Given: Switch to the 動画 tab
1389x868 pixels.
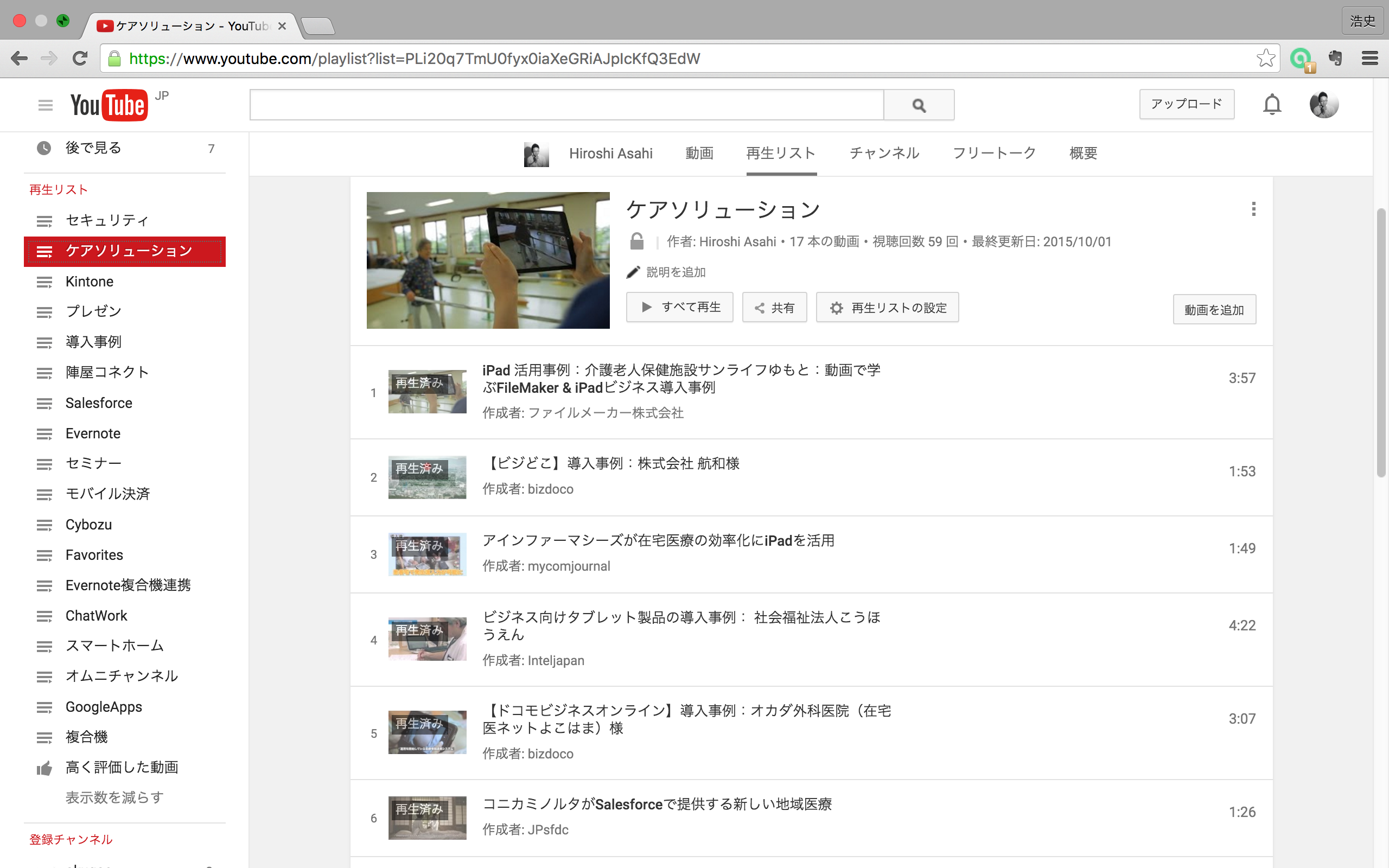Looking at the screenshot, I should (699, 154).
